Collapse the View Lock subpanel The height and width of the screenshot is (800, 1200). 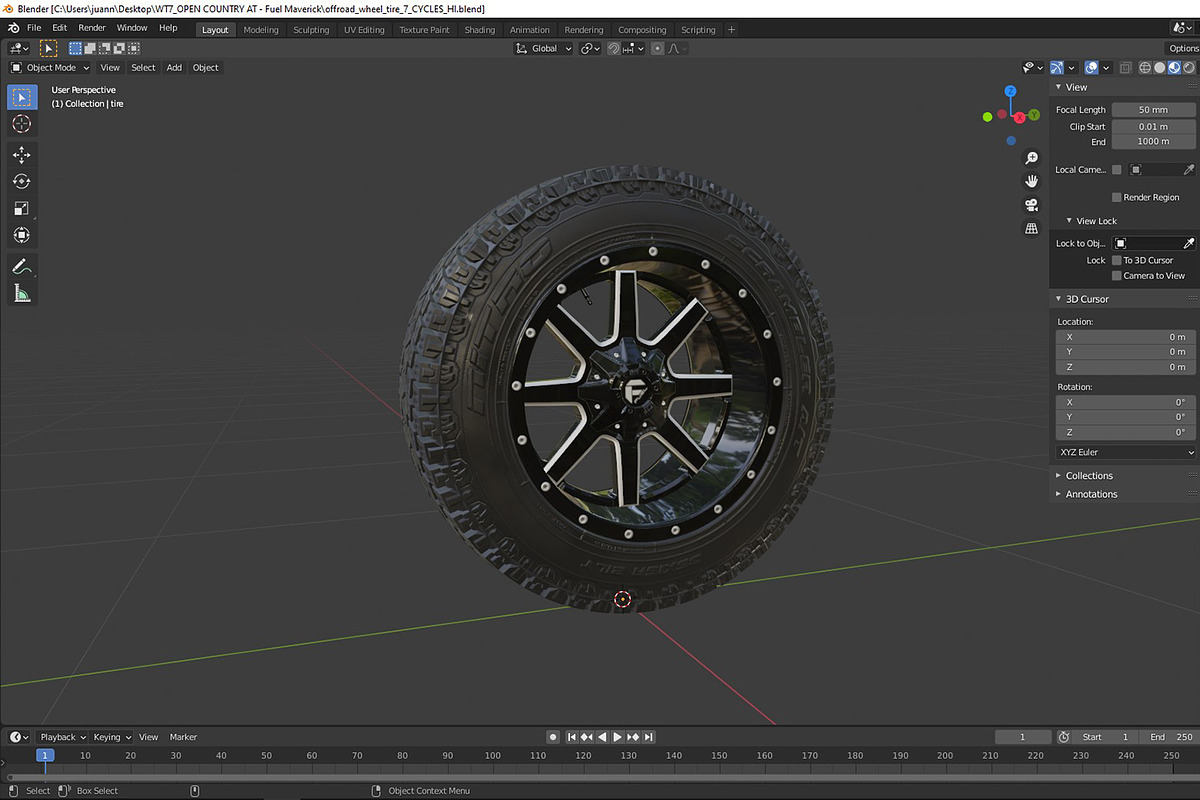1069,221
